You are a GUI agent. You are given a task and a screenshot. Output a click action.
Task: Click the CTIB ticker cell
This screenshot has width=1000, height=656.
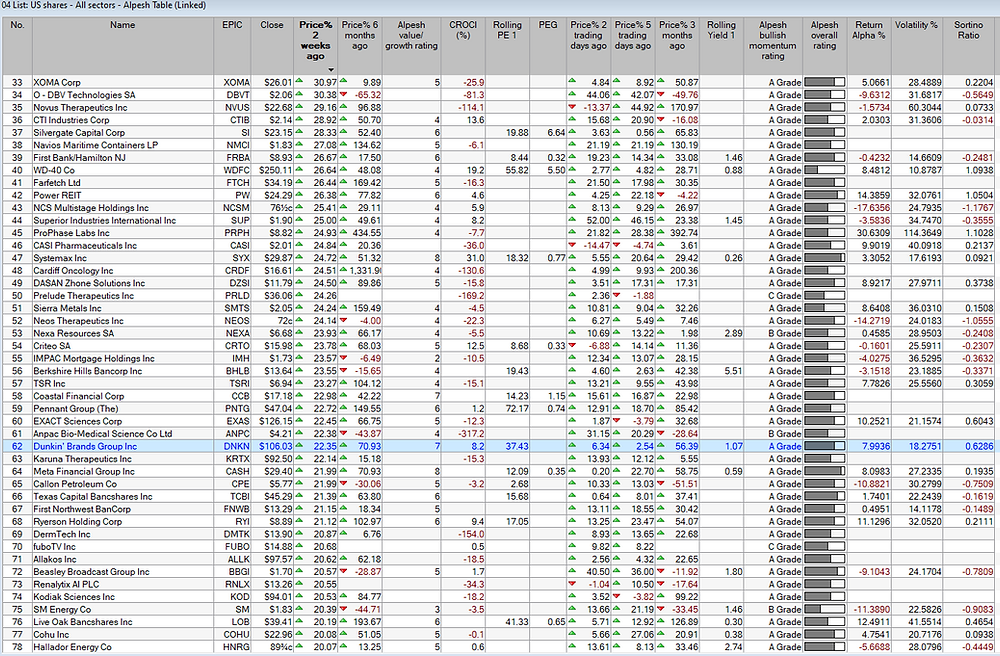pos(232,120)
